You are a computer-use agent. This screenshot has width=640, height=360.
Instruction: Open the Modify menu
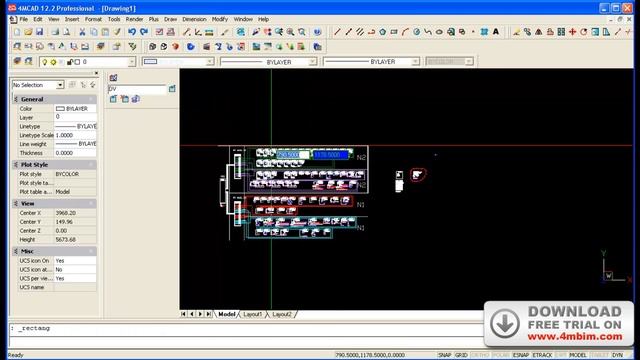click(x=220, y=19)
